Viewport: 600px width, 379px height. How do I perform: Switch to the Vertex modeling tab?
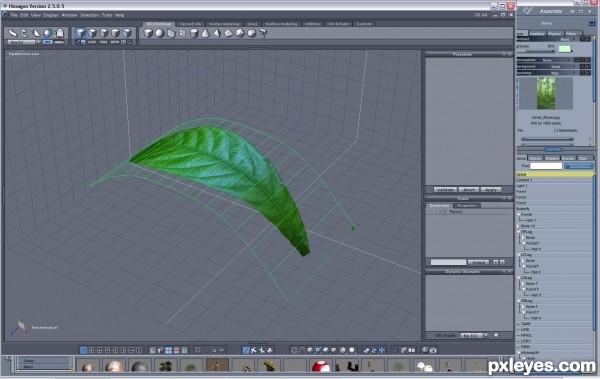(x=224, y=24)
